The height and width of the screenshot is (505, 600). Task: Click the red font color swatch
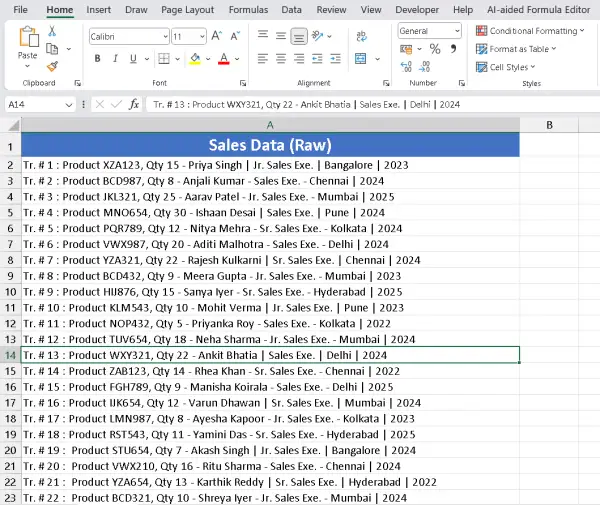coord(223,58)
